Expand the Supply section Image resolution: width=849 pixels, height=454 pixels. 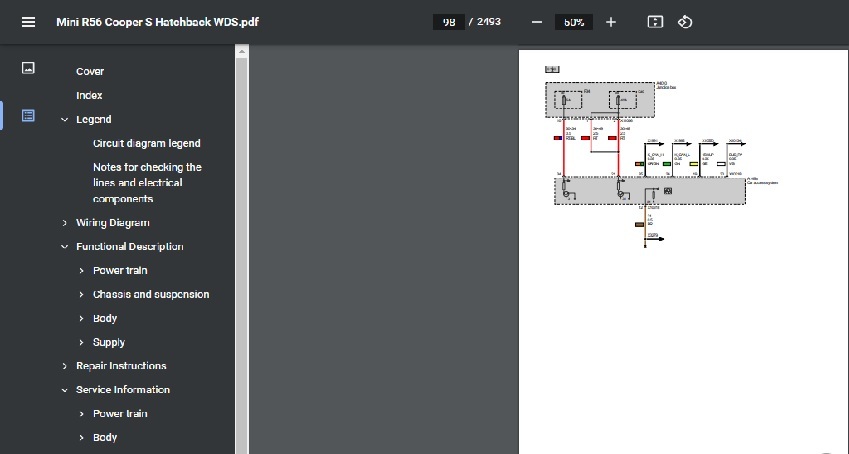pos(81,342)
